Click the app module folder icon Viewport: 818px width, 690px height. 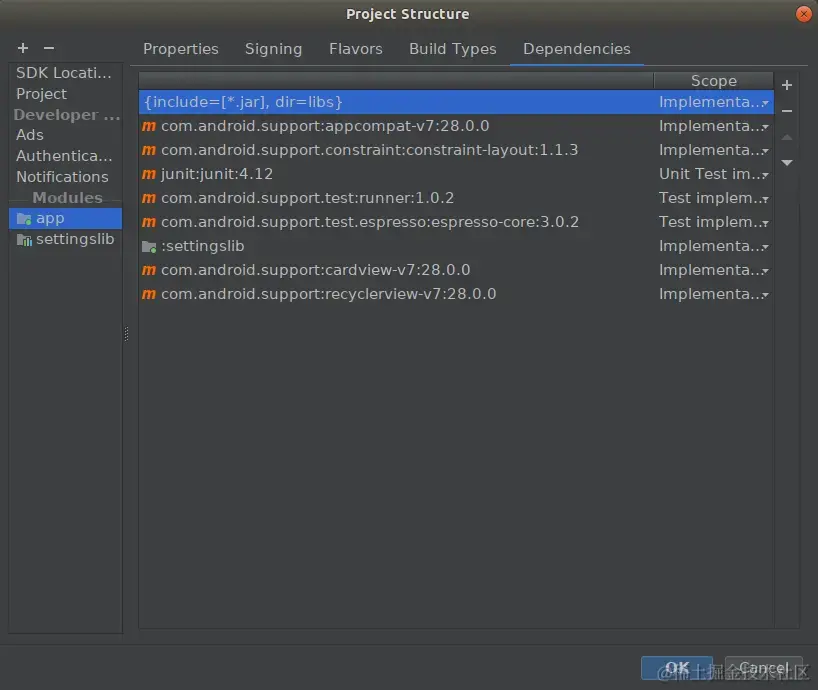(x=24, y=219)
